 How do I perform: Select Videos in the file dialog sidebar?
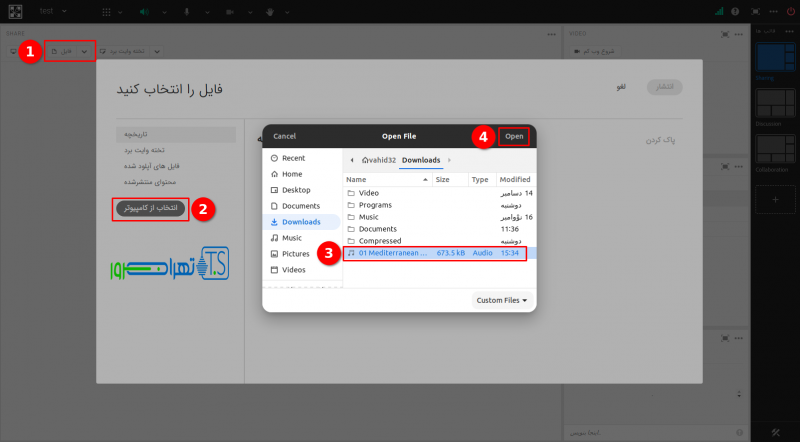(302, 269)
